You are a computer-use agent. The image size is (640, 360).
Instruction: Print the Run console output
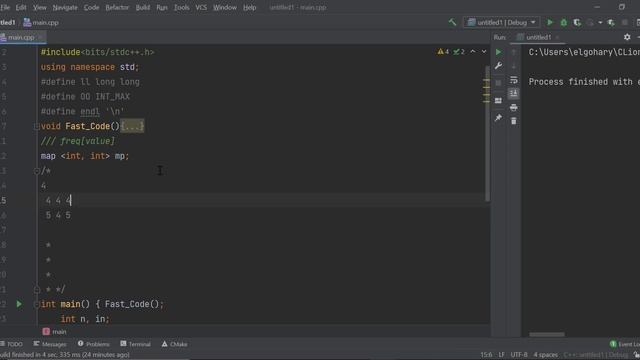pos(514,107)
